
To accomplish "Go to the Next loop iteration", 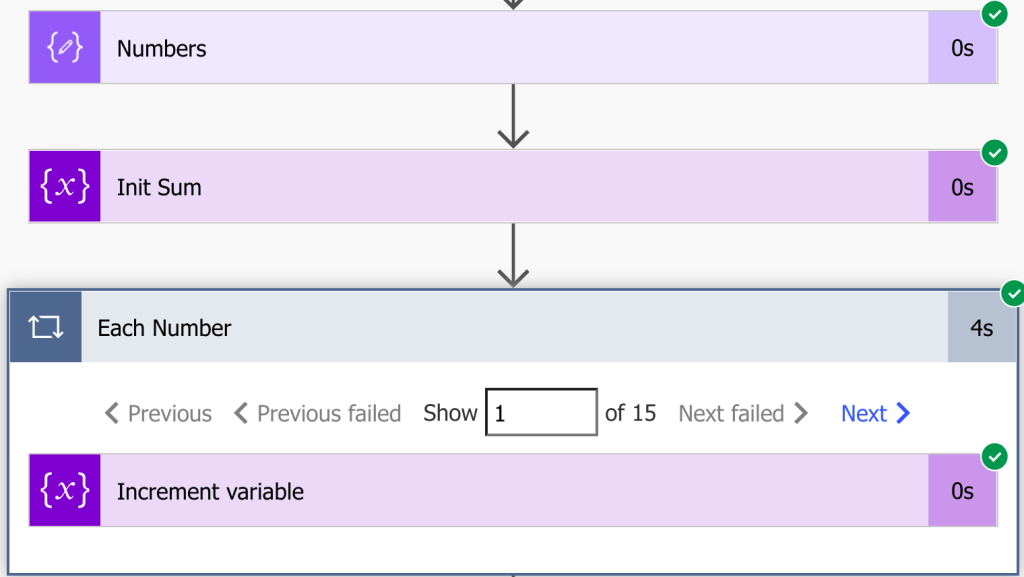I will point(875,413).
